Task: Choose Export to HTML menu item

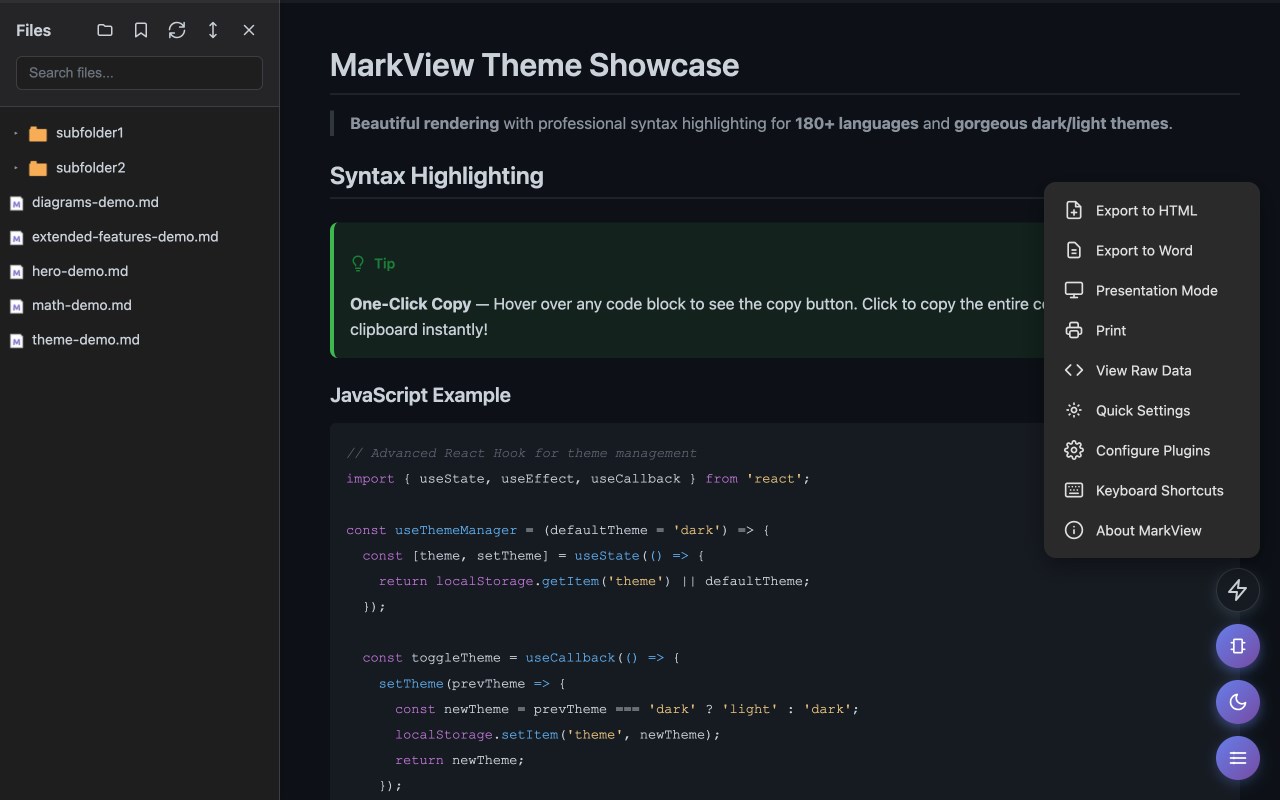Action: 1151,210
